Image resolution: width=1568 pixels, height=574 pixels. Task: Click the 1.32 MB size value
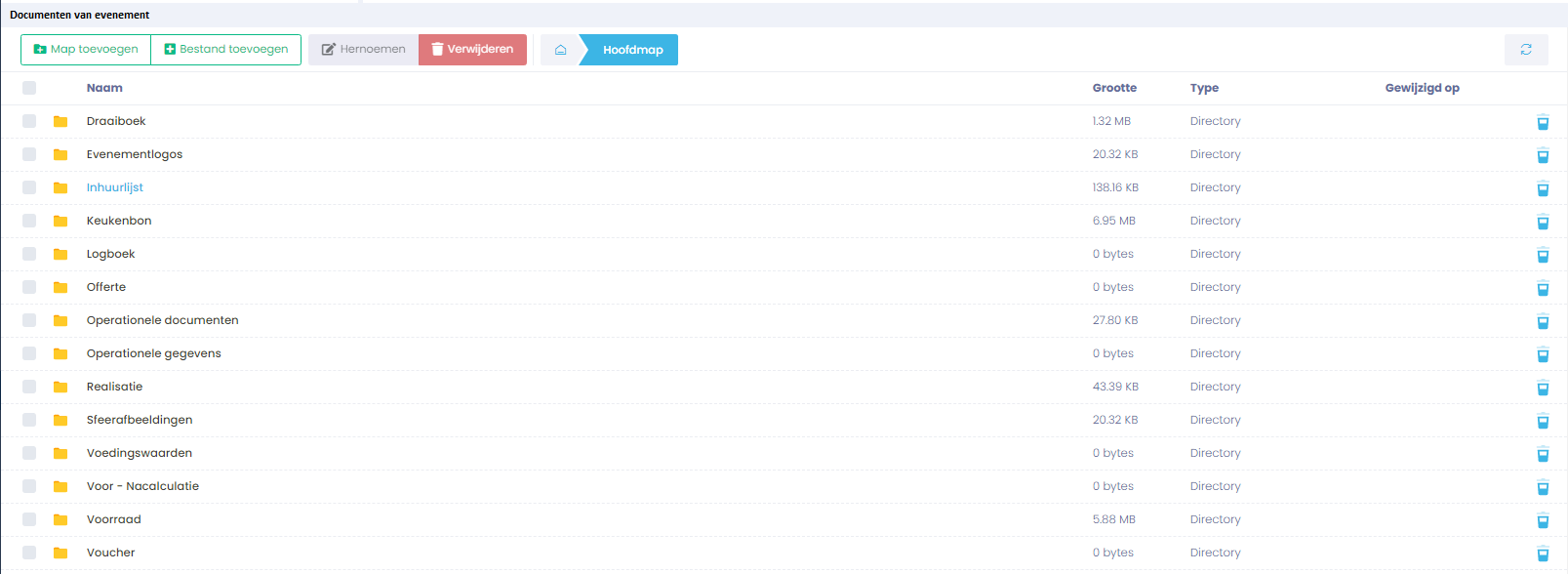pos(1111,121)
